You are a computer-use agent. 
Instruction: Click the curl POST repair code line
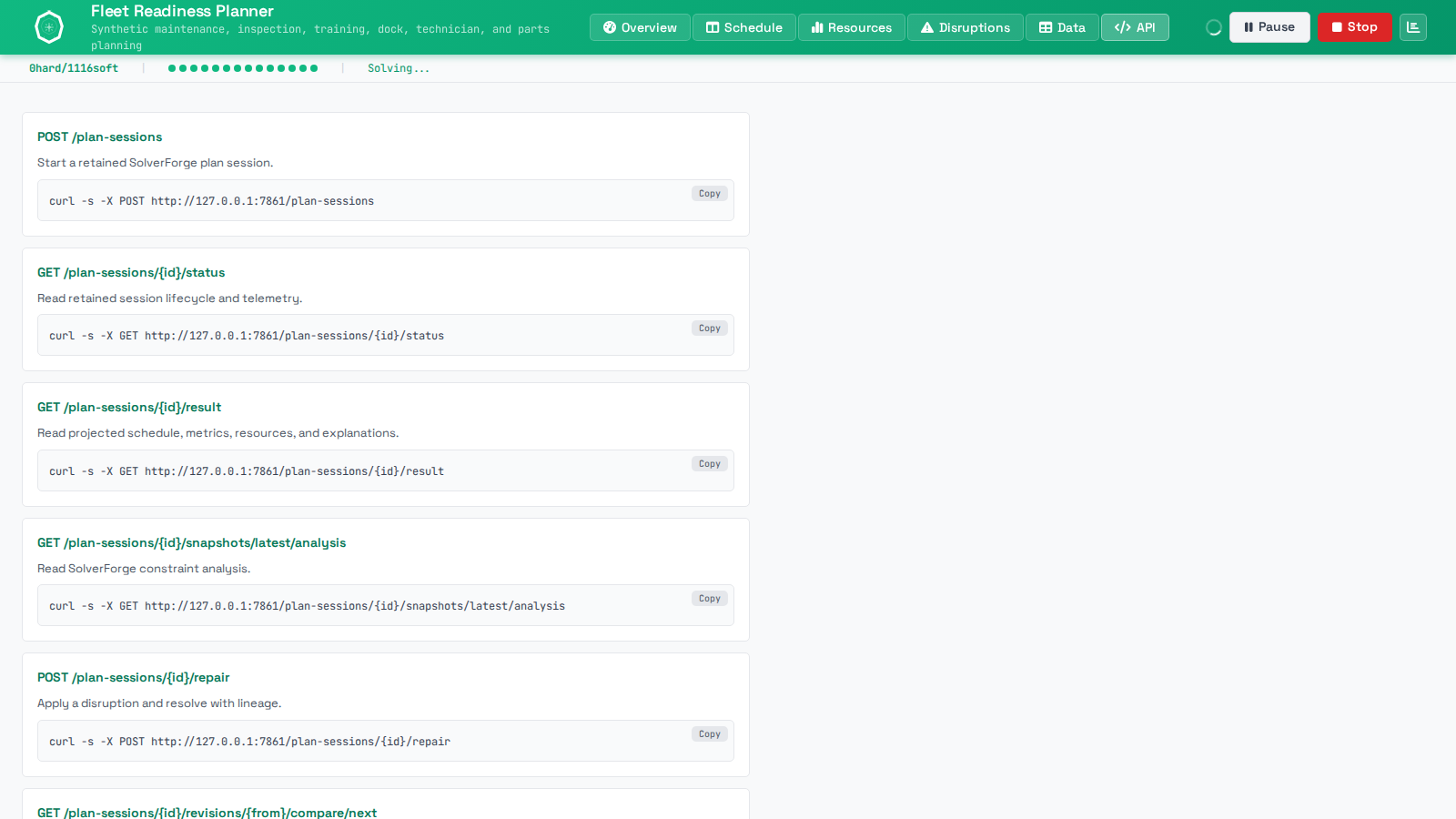250,742
